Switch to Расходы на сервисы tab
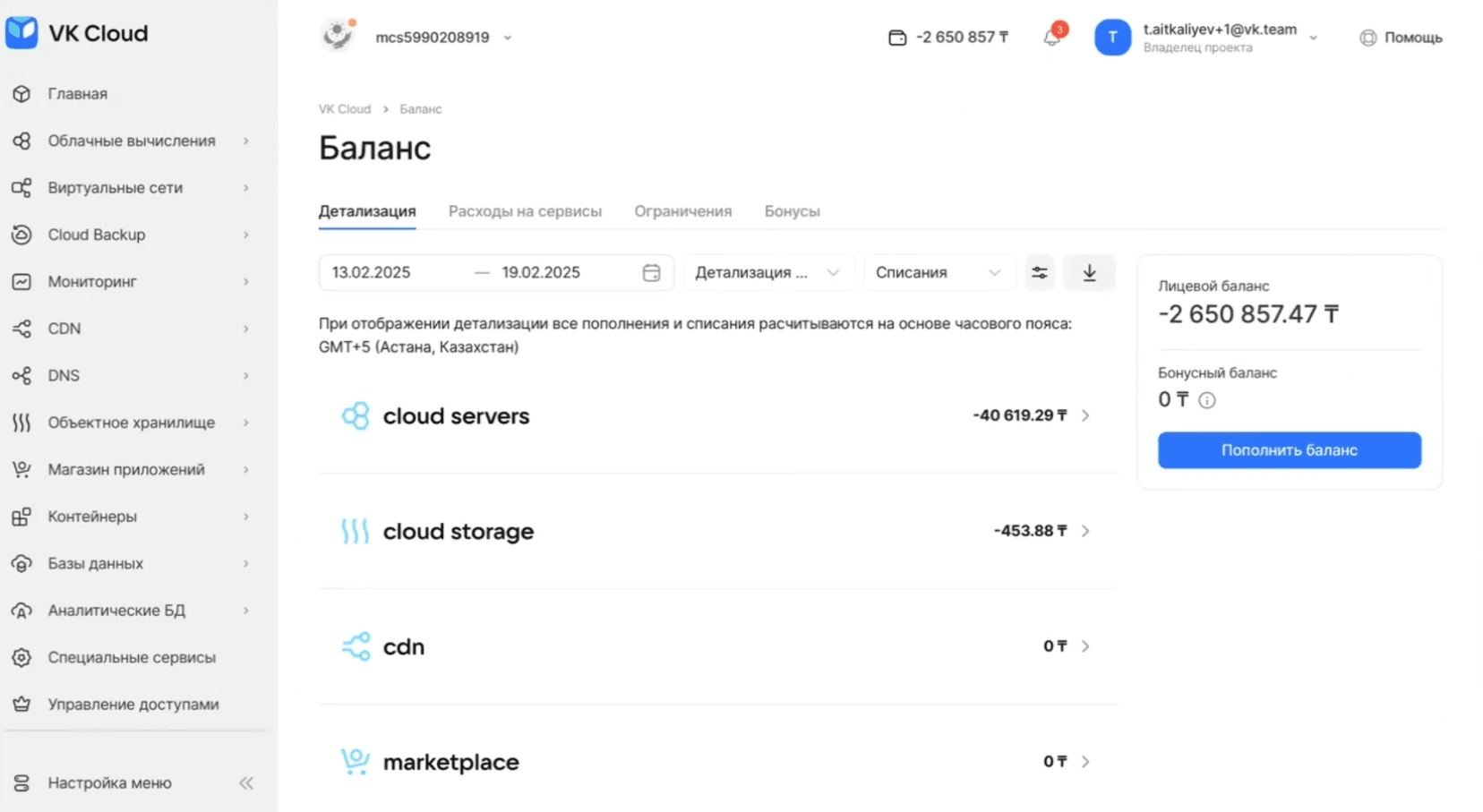1483x812 pixels. (x=525, y=211)
